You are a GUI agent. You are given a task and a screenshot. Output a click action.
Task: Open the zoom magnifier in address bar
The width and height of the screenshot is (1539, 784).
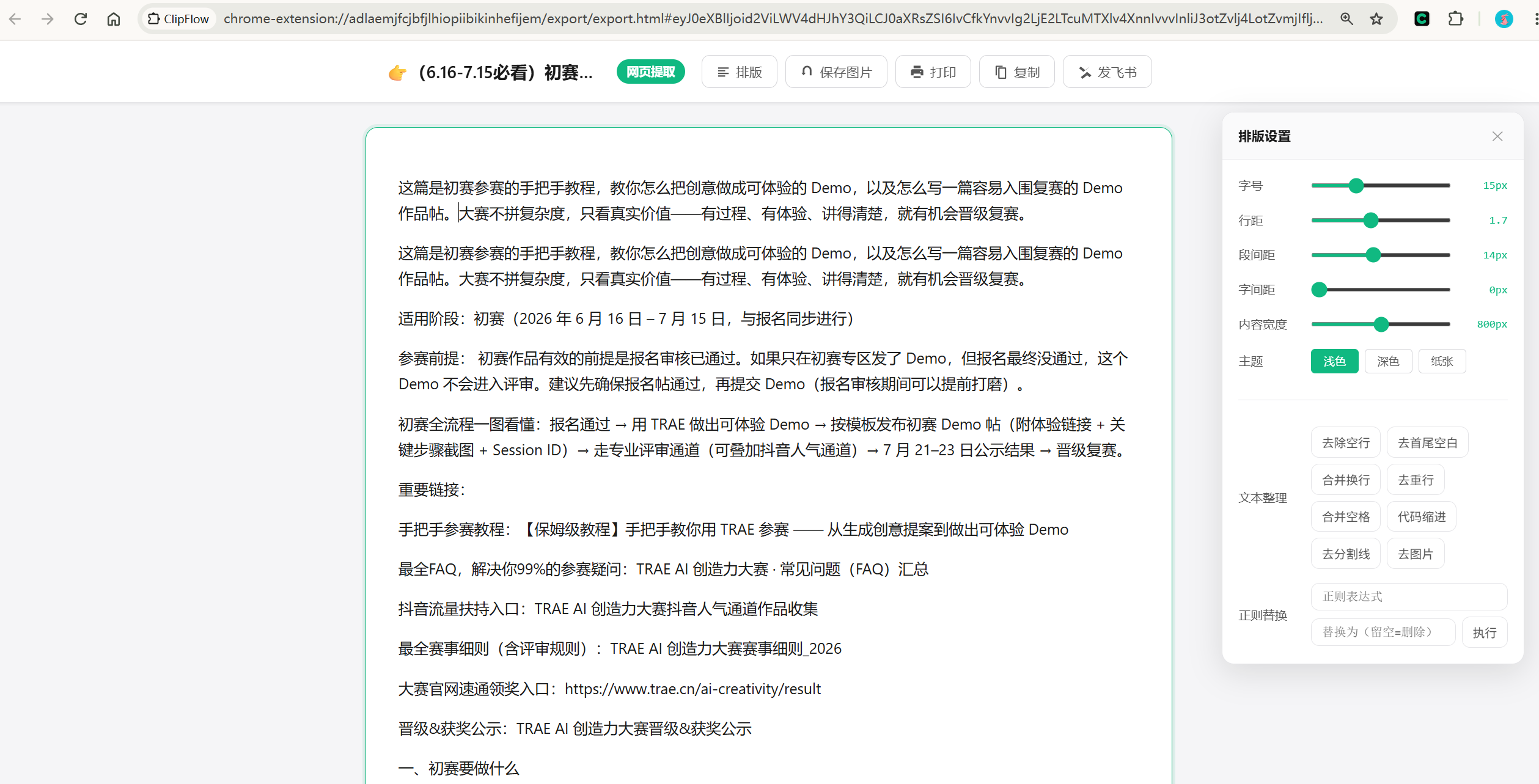click(1346, 19)
